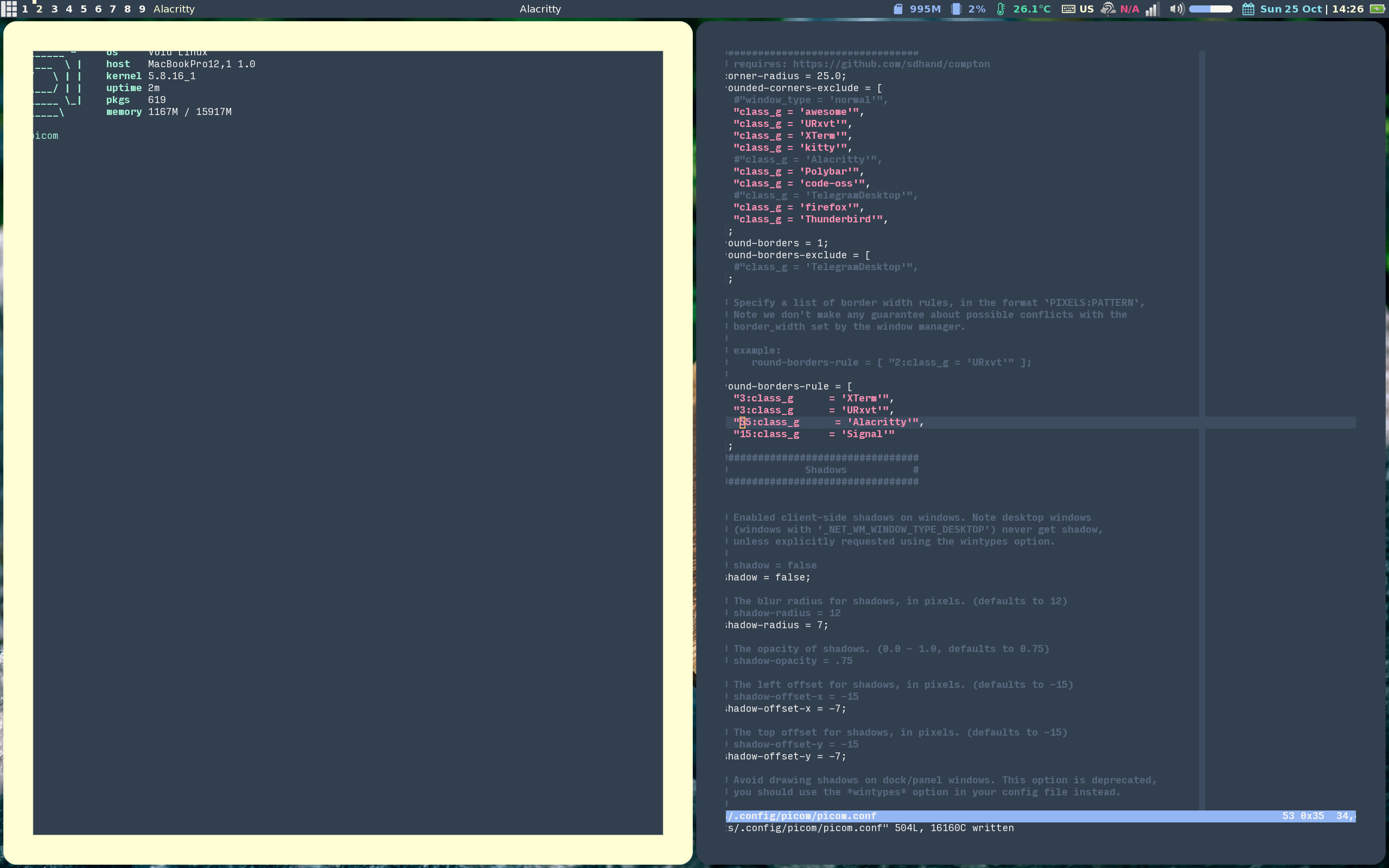Viewport: 1389px width, 868px height.
Task: Switch to workspace 3
Action: (x=54, y=9)
